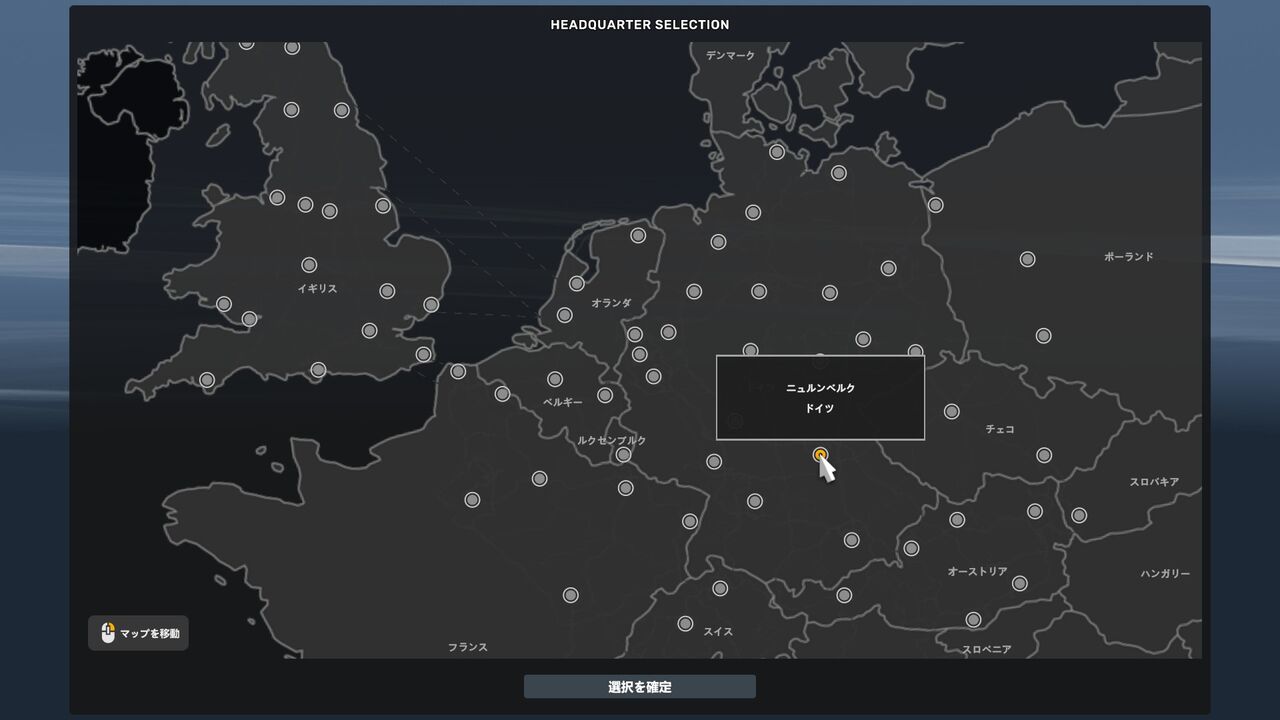1280x720 pixels.
Task: Click ドイツ country name in the tooltip
Action: [820, 409]
